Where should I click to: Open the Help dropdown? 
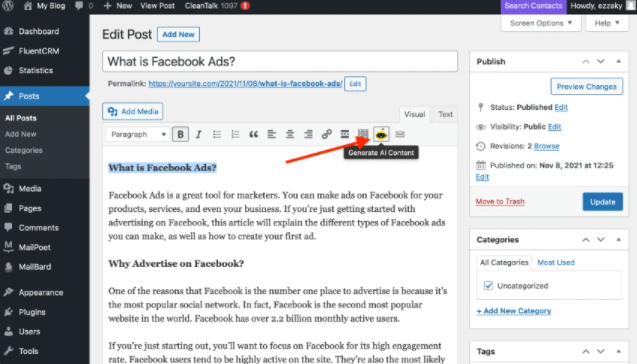tap(607, 23)
